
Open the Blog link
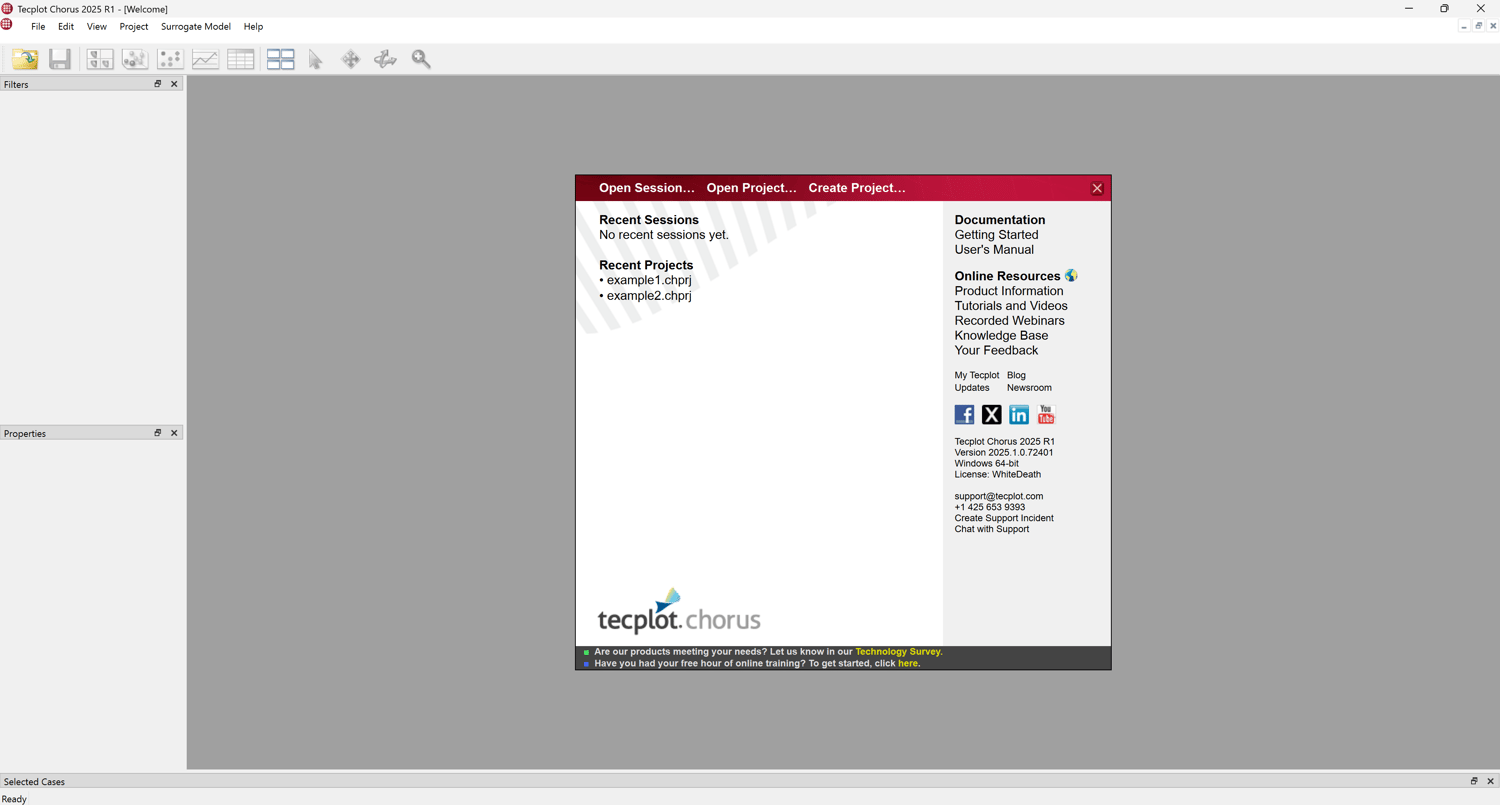point(1016,376)
